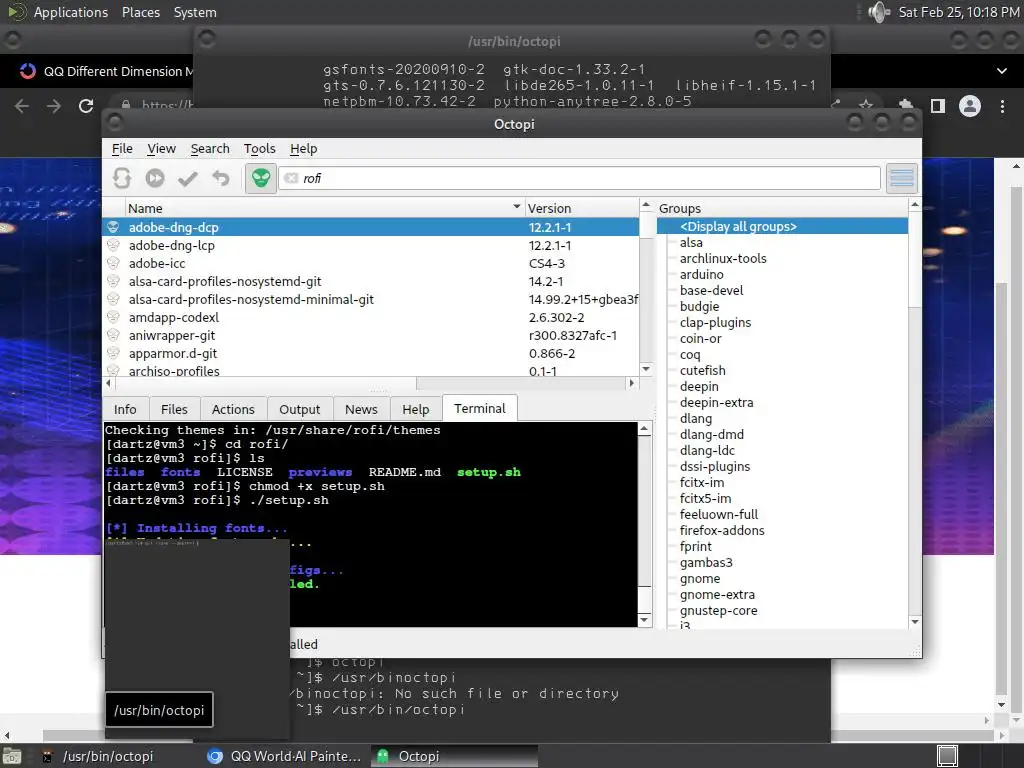Select the firefox-addons group
1024x768 pixels.
pos(722,530)
